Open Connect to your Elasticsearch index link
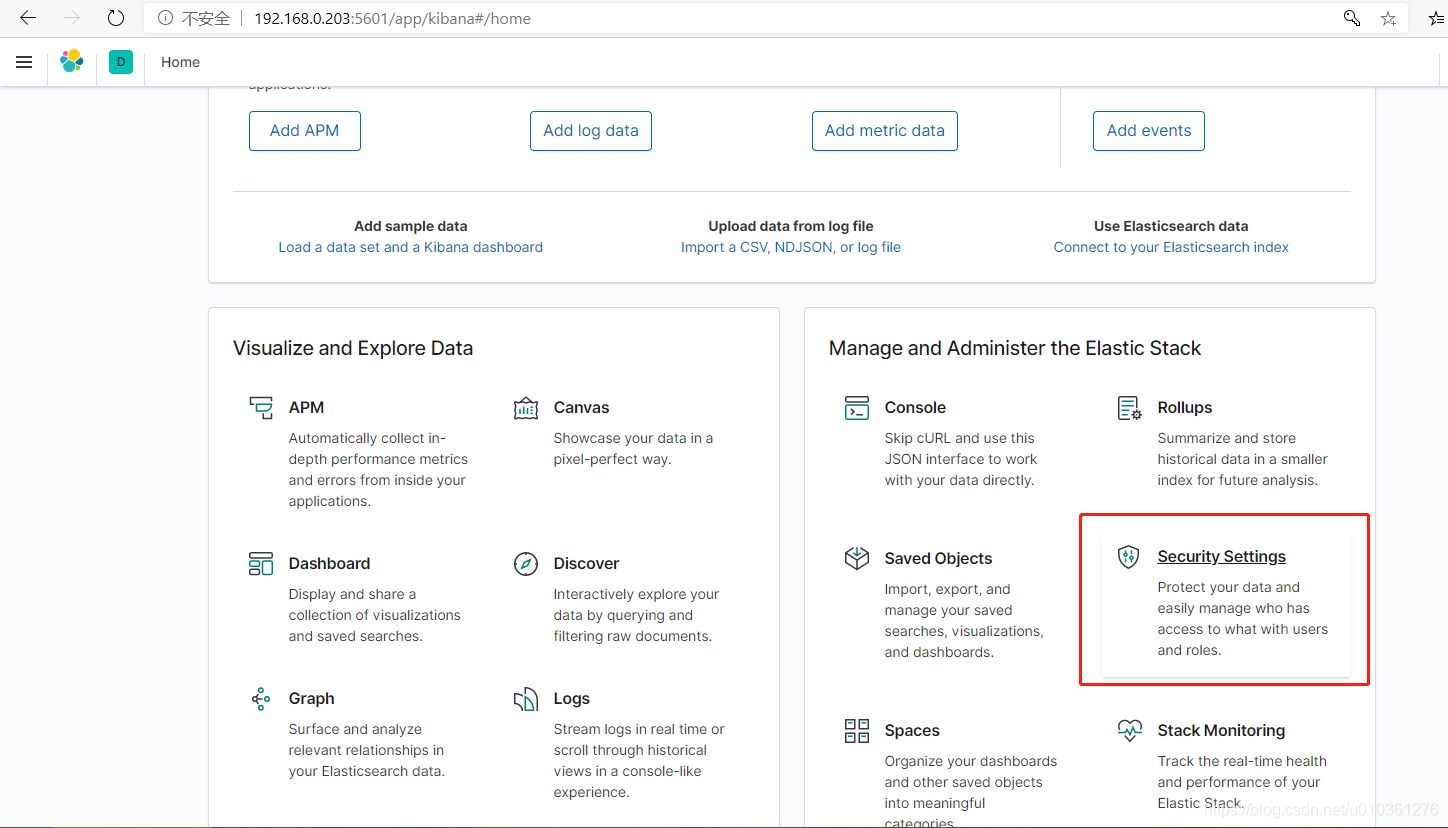Image resolution: width=1448 pixels, height=828 pixels. tap(1171, 247)
